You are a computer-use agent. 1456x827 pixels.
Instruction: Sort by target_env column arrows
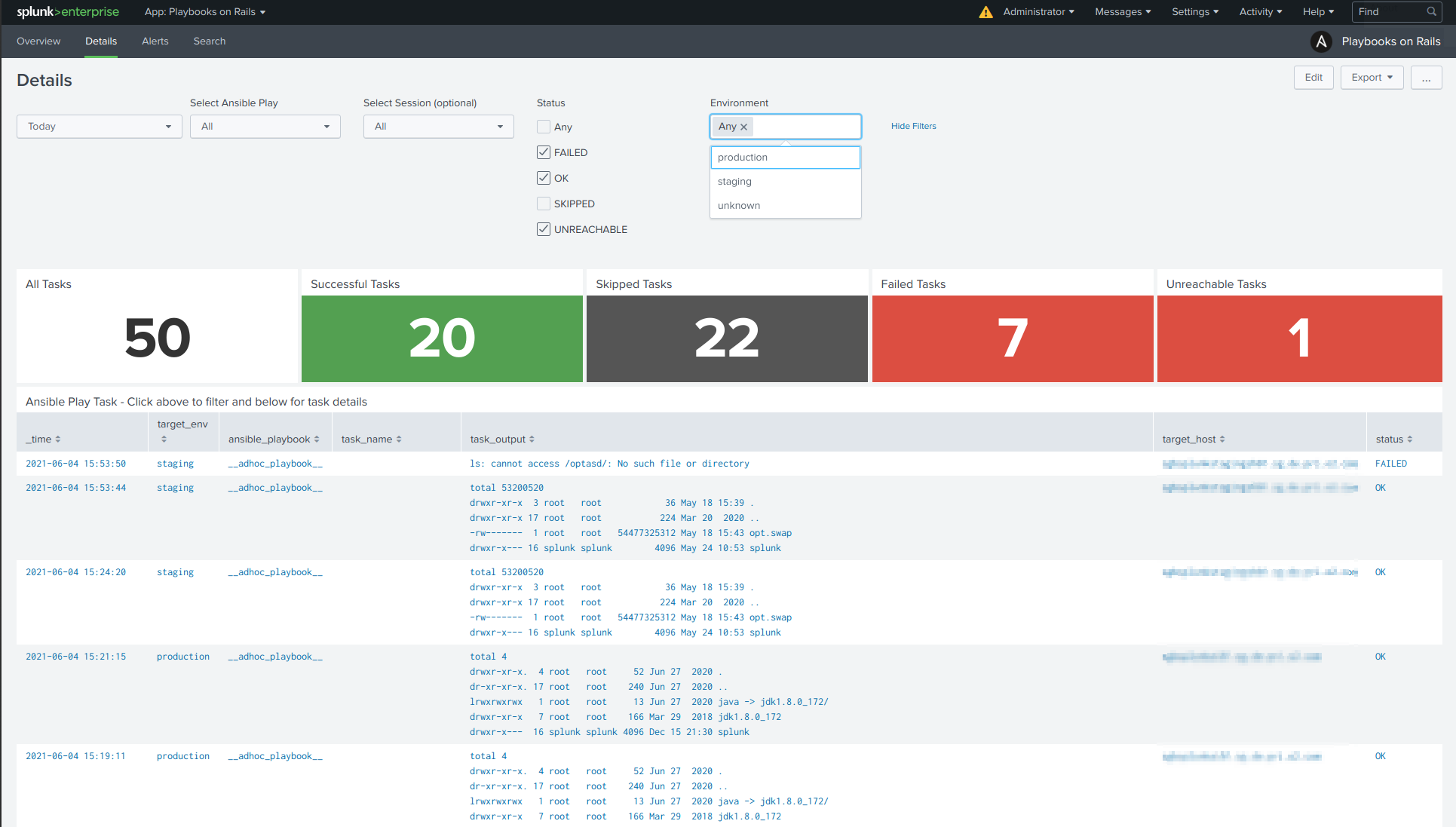tap(164, 439)
